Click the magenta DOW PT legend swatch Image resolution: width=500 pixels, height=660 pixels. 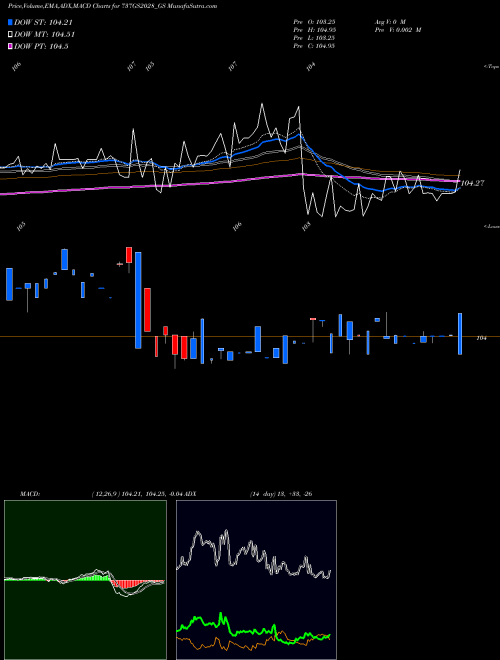coord(11,46)
